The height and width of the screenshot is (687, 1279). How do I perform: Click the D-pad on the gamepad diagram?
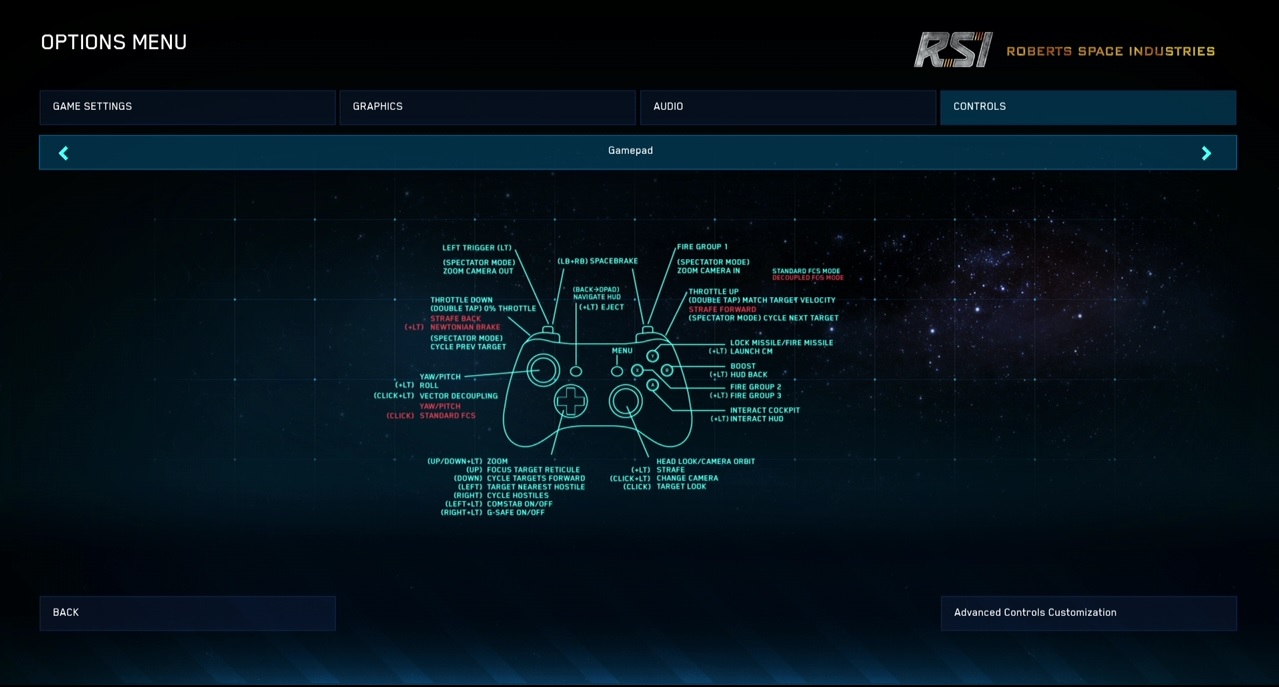click(571, 402)
